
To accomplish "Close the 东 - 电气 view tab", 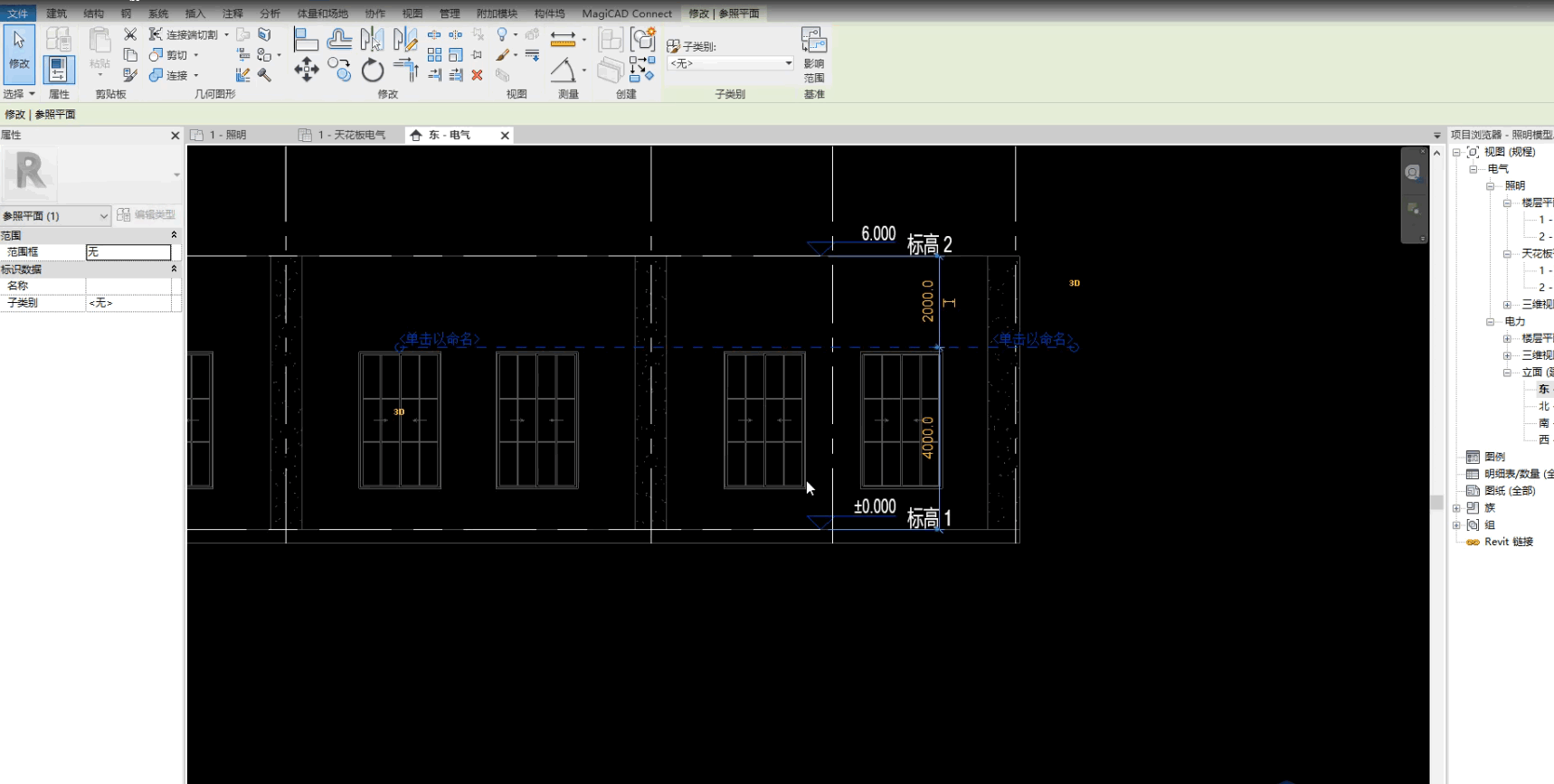I will click(505, 136).
